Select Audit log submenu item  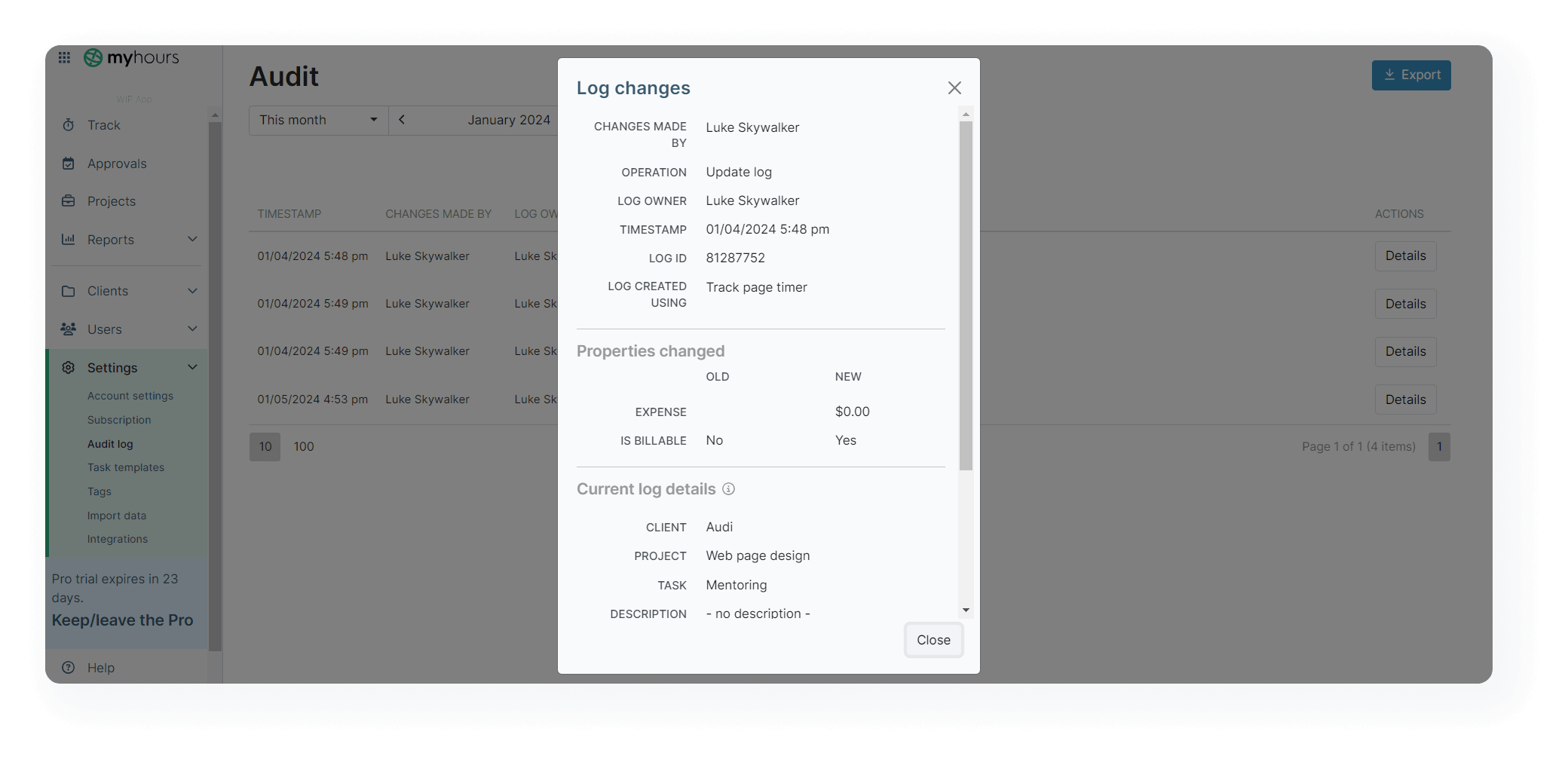(x=110, y=444)
